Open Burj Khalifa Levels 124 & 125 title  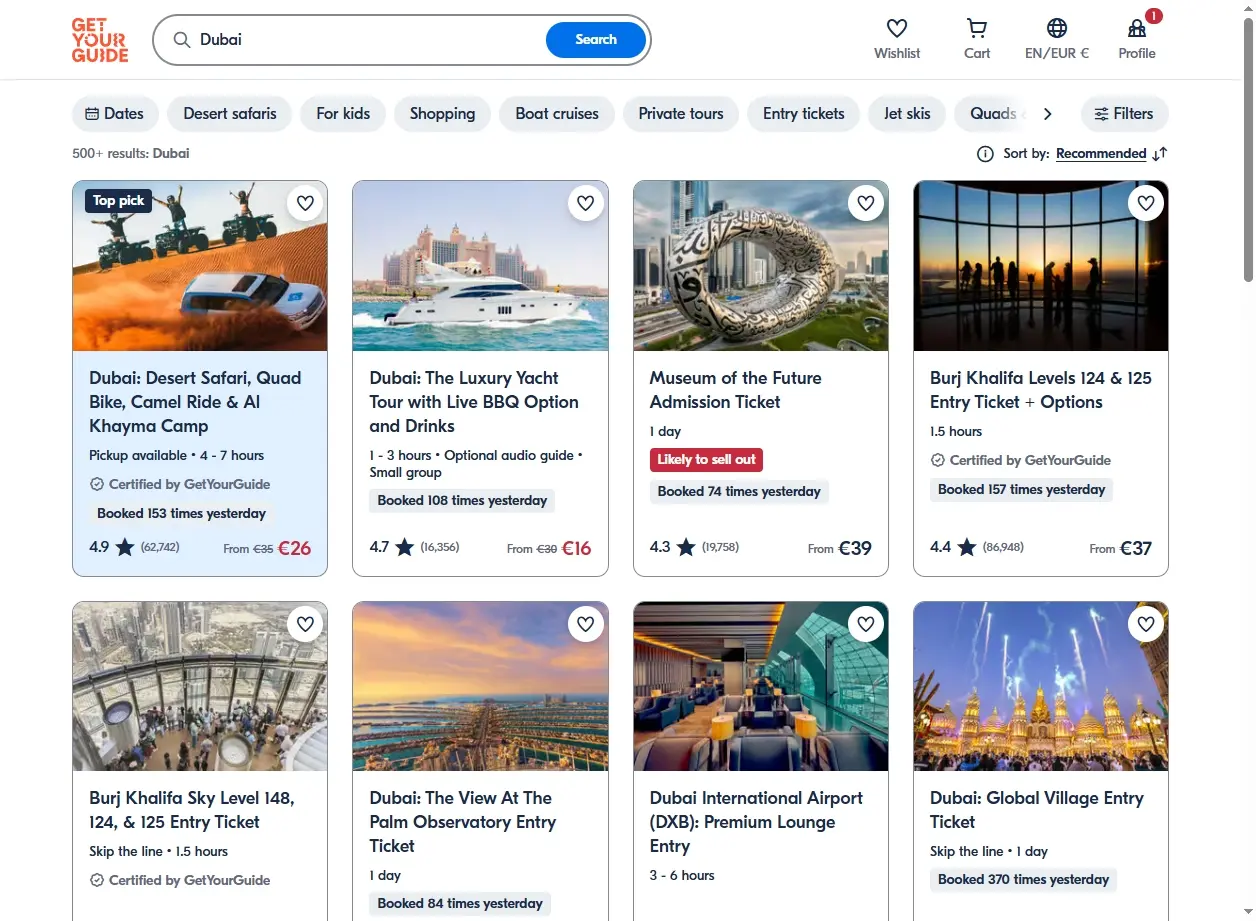coord(1040,390)
